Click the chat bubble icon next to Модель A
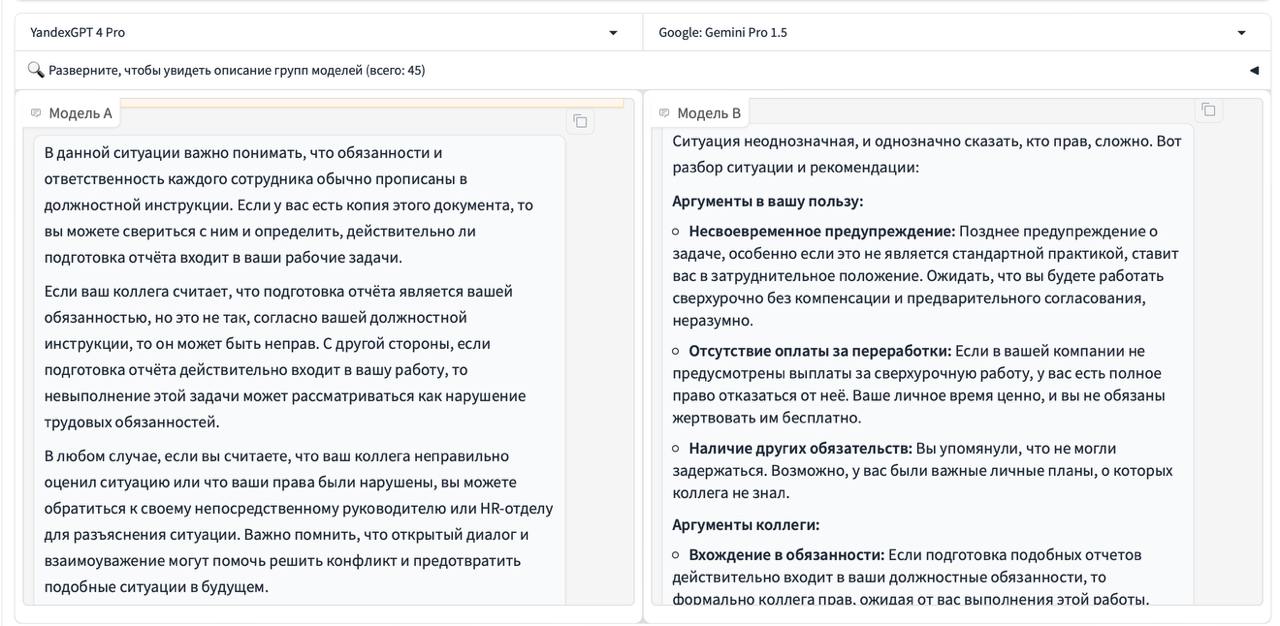Image resolution: width=1280 pixels, height=626 pixels. (36, 113)
